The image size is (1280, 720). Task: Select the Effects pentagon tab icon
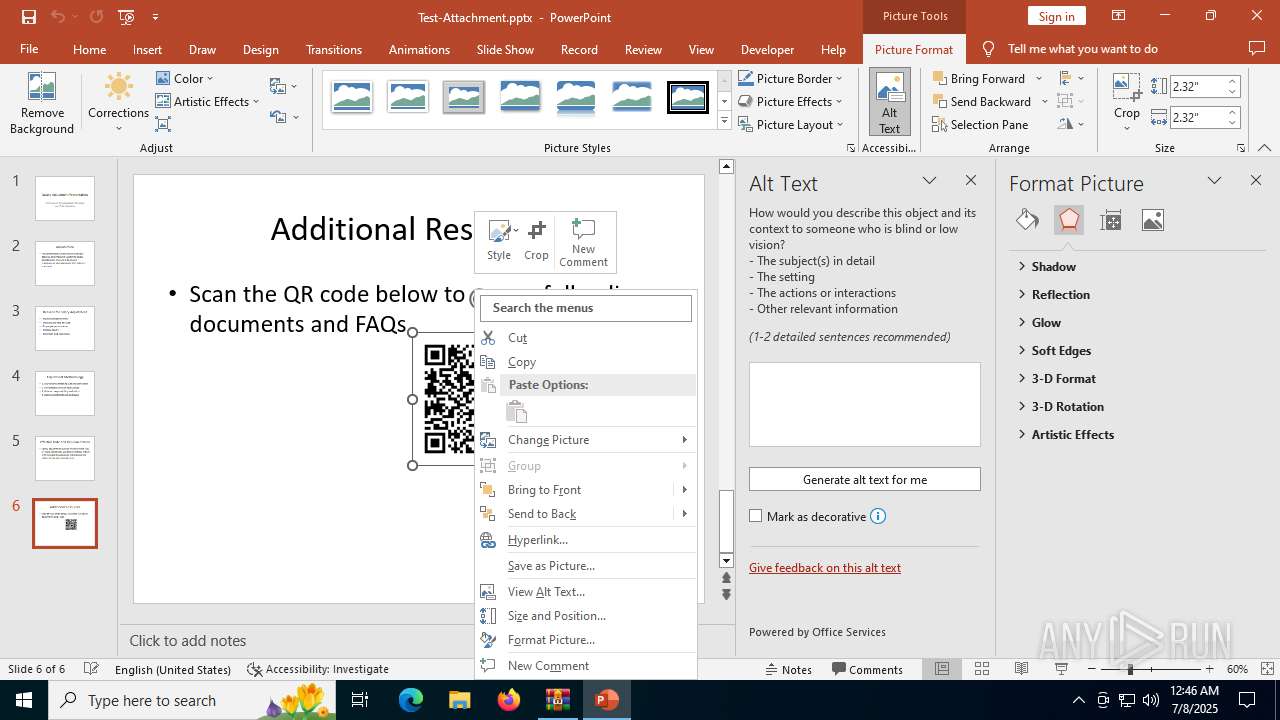tap(1069, 220)
